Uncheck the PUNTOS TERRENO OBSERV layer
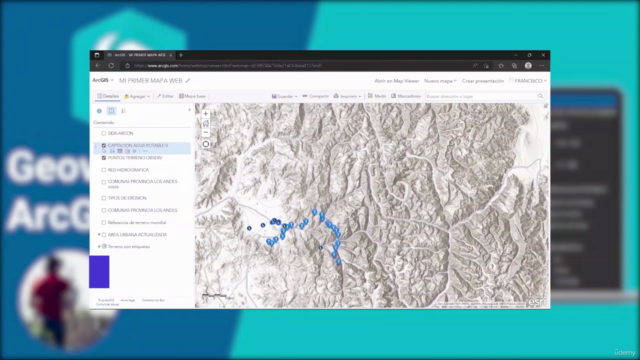Image resolution: width=640 pixels, height=360 pixels. pyautogui.click(x=104, y=158)
